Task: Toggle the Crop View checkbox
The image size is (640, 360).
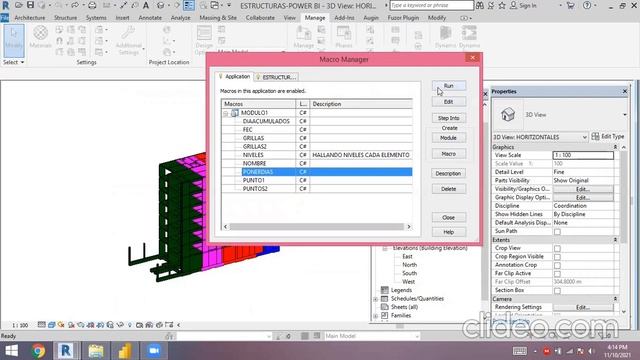Action: coord(557,248)
